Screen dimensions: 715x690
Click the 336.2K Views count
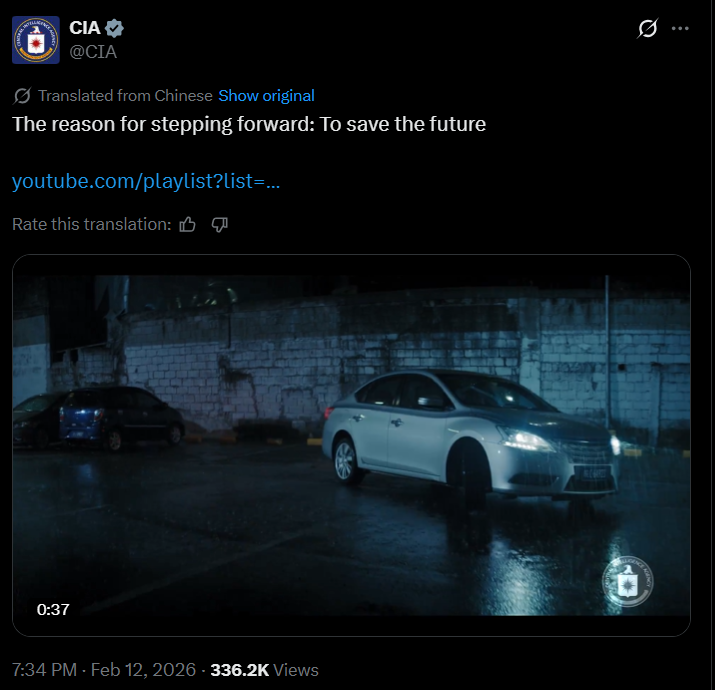tap(264, 669)
